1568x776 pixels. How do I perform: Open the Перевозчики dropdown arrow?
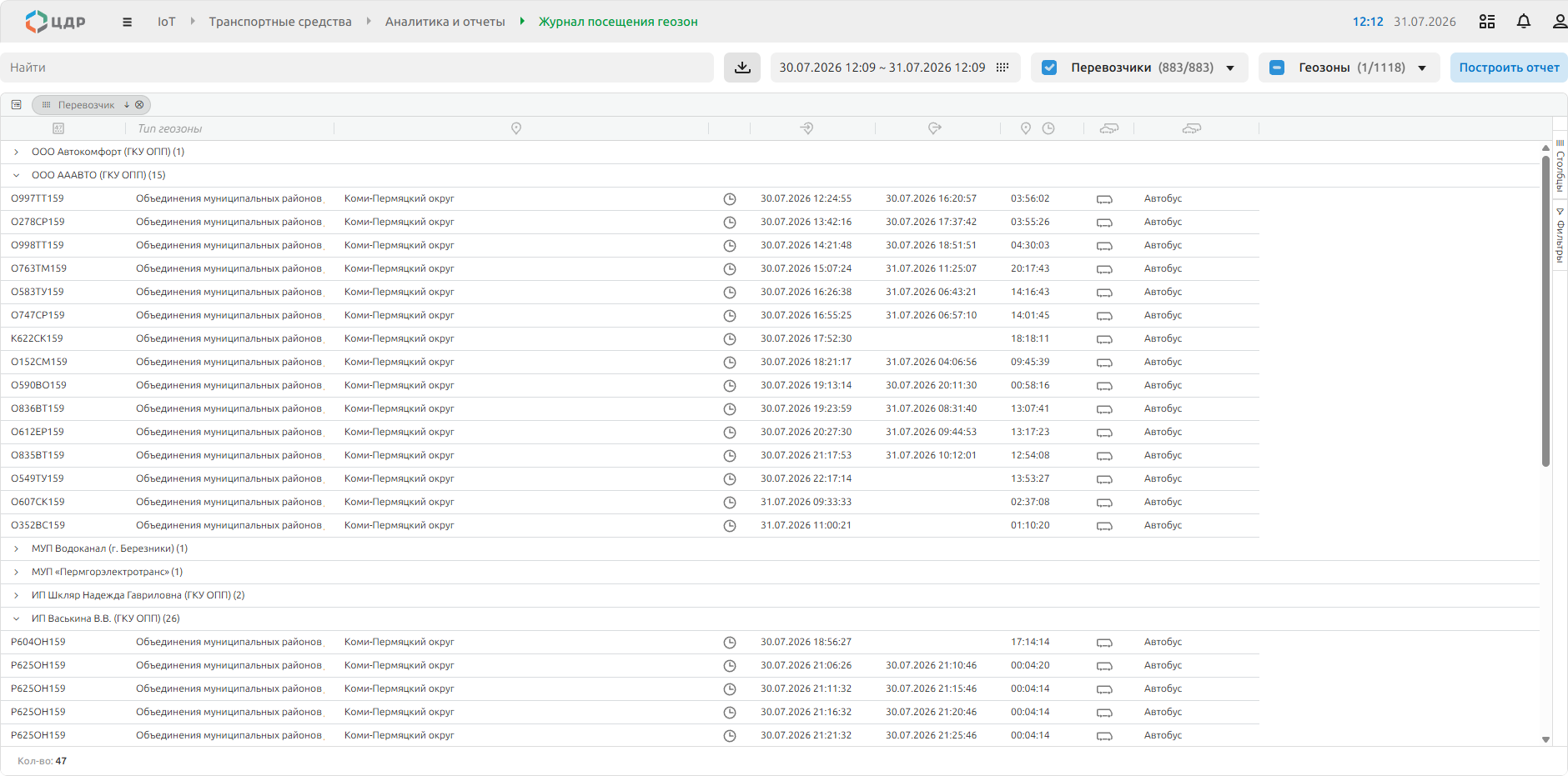coord(1230,68)
